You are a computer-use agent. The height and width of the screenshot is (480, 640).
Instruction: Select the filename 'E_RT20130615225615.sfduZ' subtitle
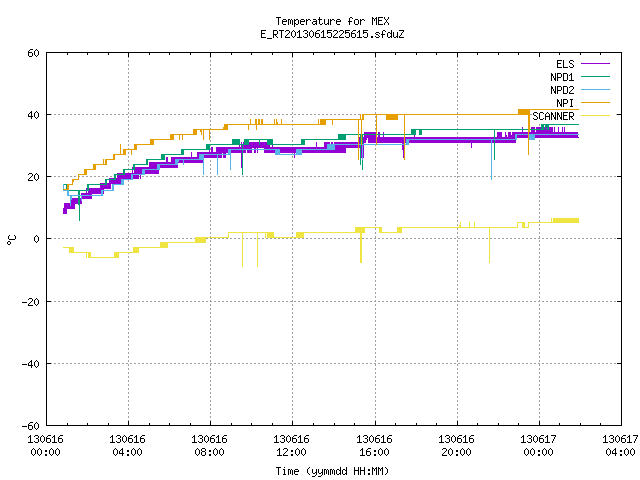coord(332,34)
